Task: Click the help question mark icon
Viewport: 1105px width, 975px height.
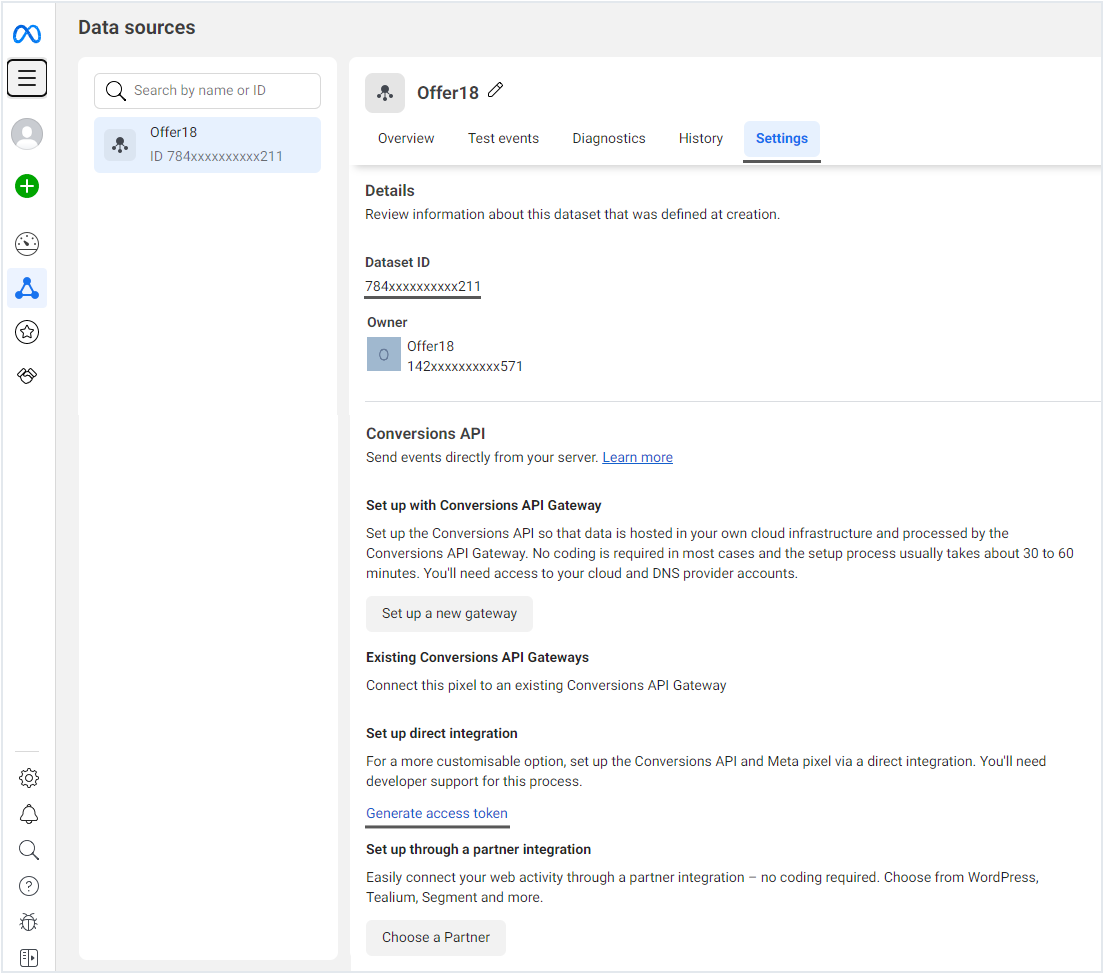Action: (29, 886)
